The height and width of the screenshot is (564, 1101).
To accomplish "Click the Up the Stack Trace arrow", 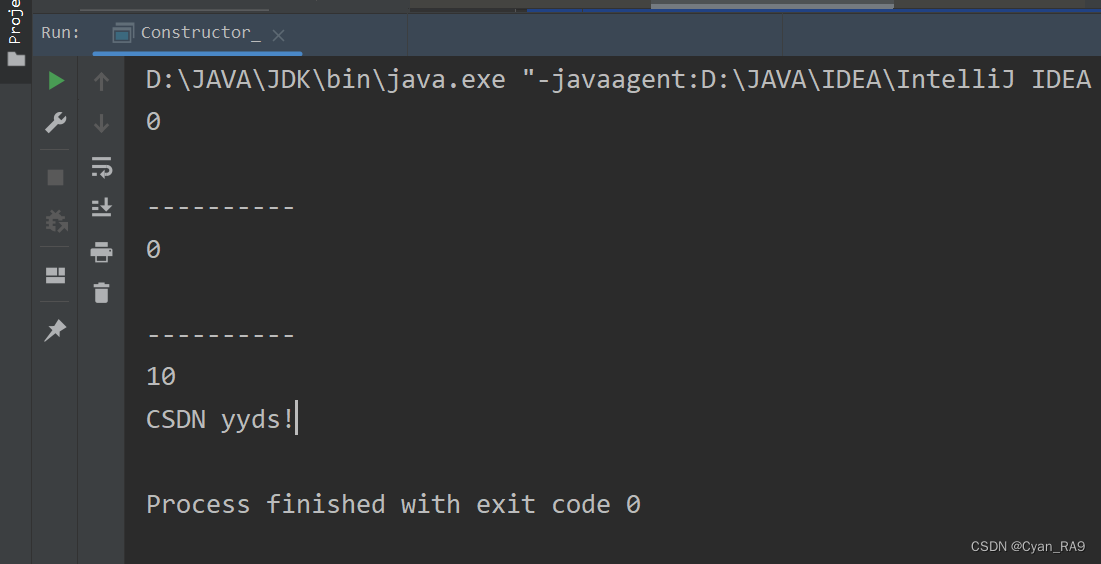I will point(101,81).
